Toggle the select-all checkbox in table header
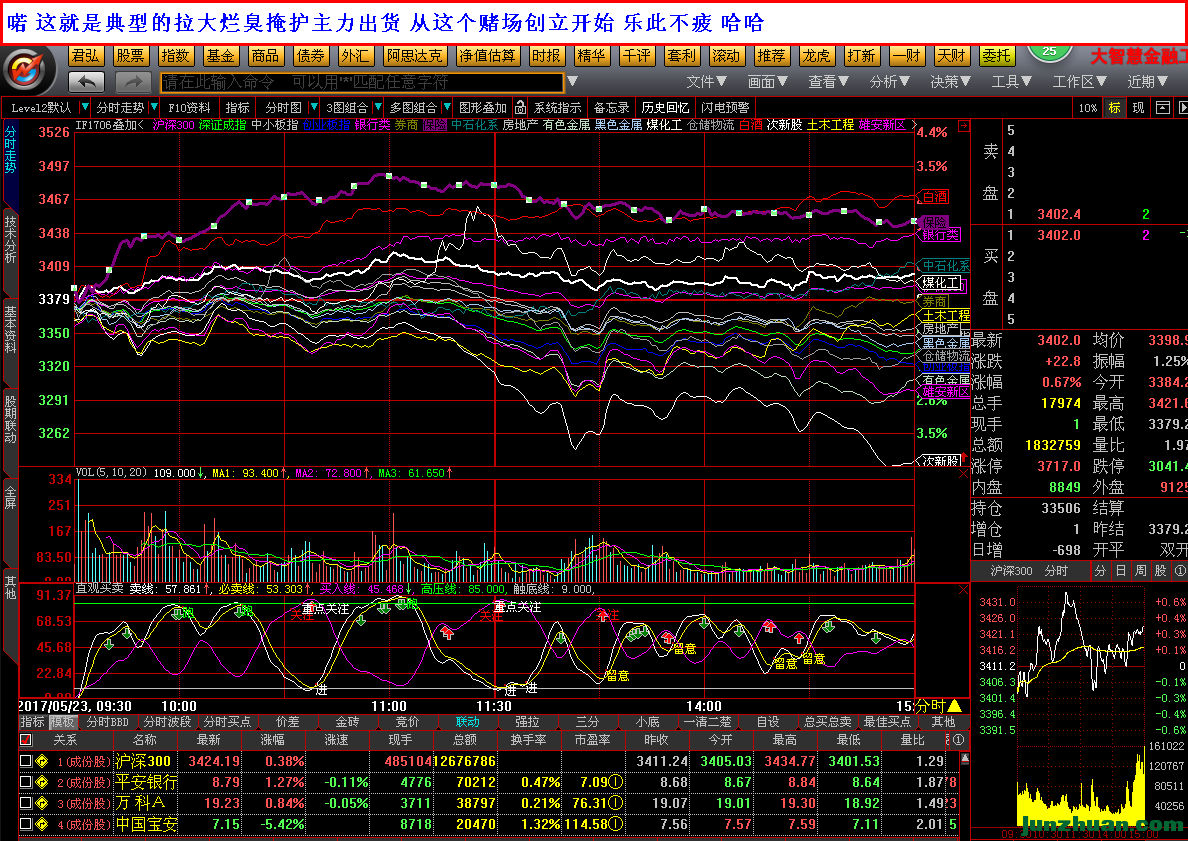The height and width of the screenshot is (841, 1188). pyautogui.click(x=27, y=739)
